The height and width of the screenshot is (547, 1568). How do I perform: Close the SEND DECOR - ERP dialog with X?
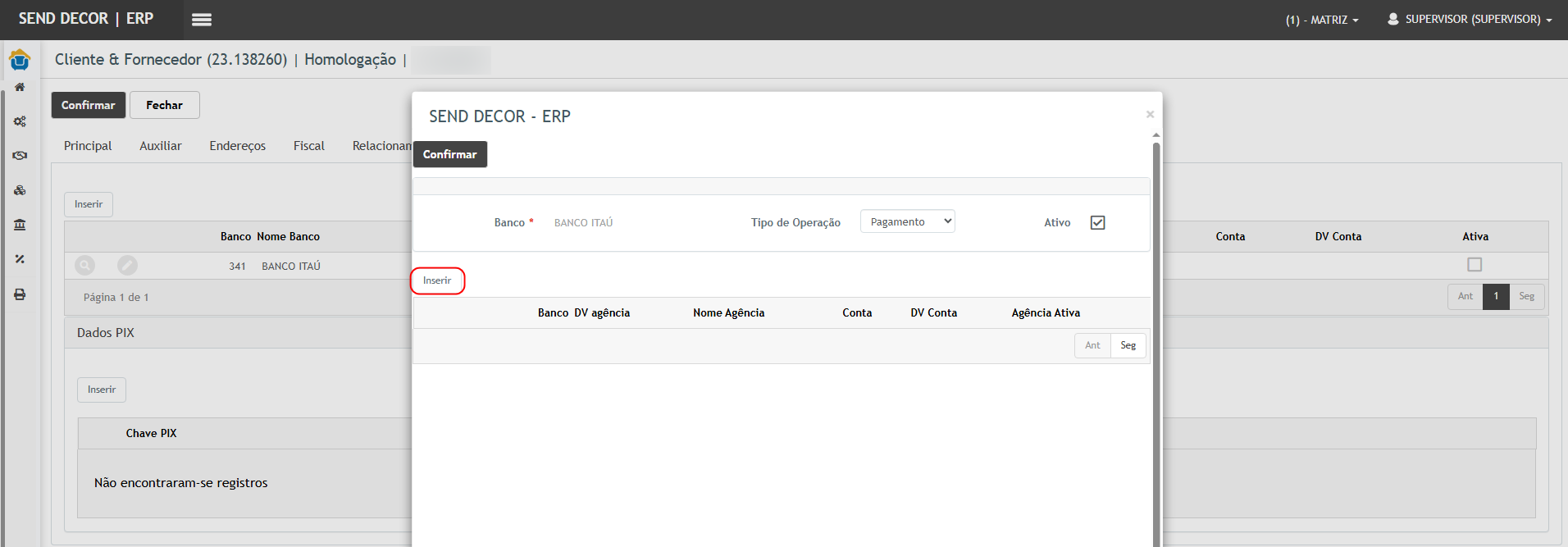1150,114
